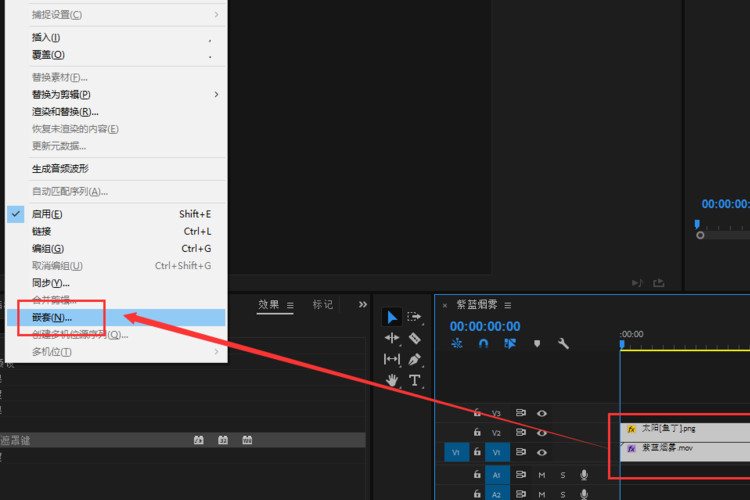750x500 pixels.
Task: Hide the V3 track output eye
Action: [x=542, y=413]
